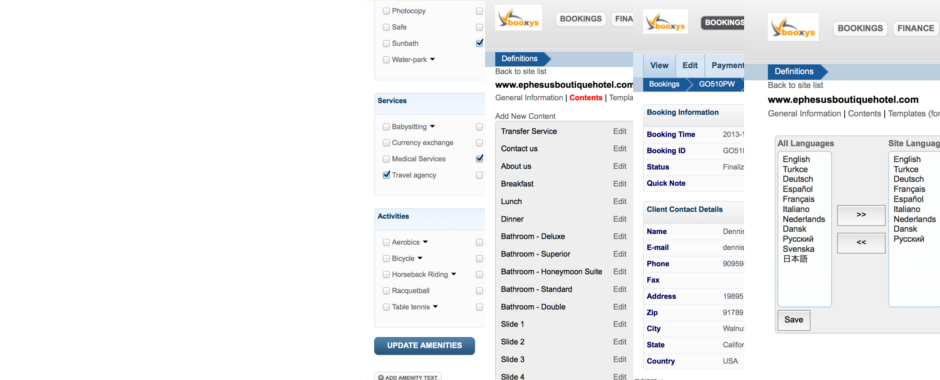This screenshot has height=380, width=940.
Task: Edit the Slide 3 content
Action: (619, 360)
